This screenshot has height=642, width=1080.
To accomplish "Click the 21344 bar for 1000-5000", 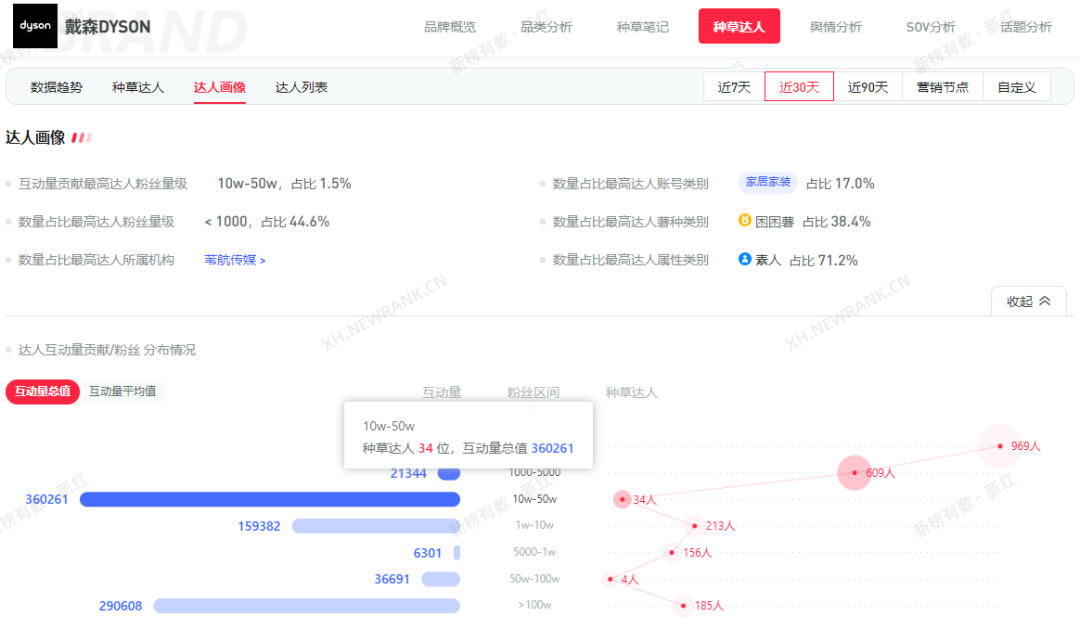I will (x=449, y=473).
